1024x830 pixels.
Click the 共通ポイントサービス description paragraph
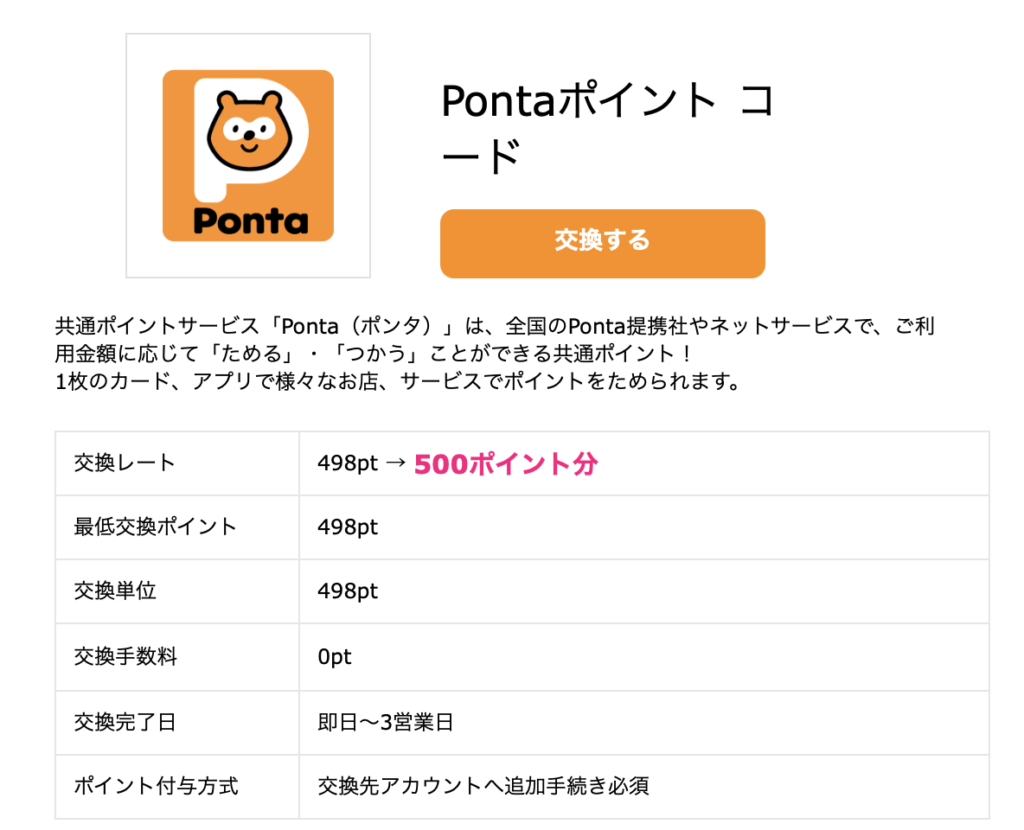[494, 353]
